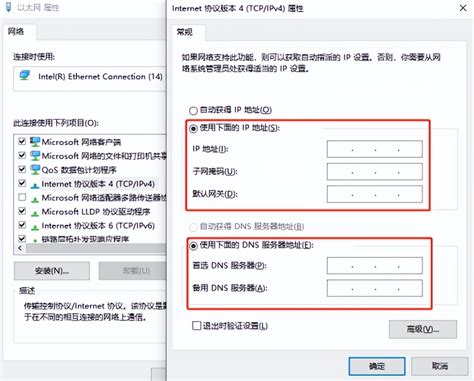474x381 pixels.
Task: Switch to the 网络 tab
Action: pos(16,32)
